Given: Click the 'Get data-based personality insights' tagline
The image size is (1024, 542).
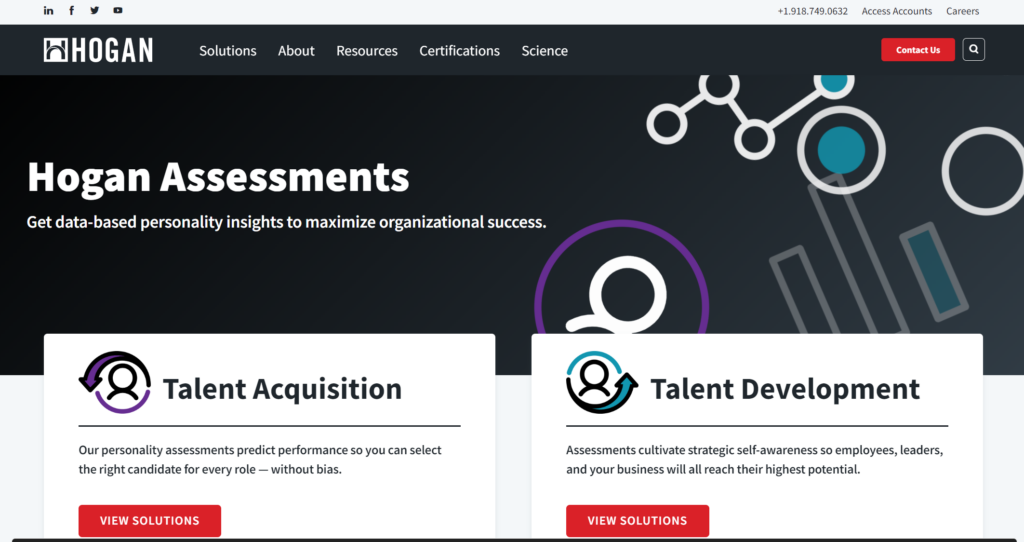Looking at the screenshot, I should (286, 222).
